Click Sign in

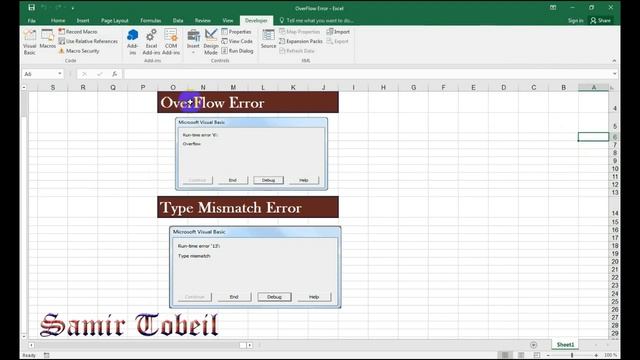tap(575, 20)
